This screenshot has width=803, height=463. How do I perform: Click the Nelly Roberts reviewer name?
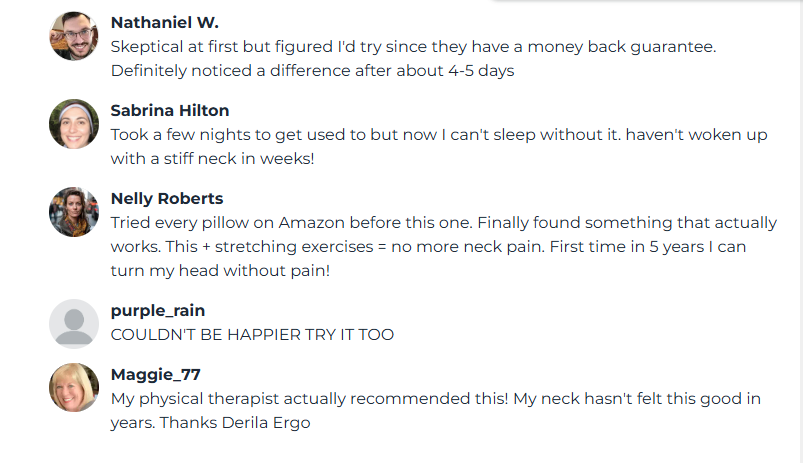[x=167, y=198]
